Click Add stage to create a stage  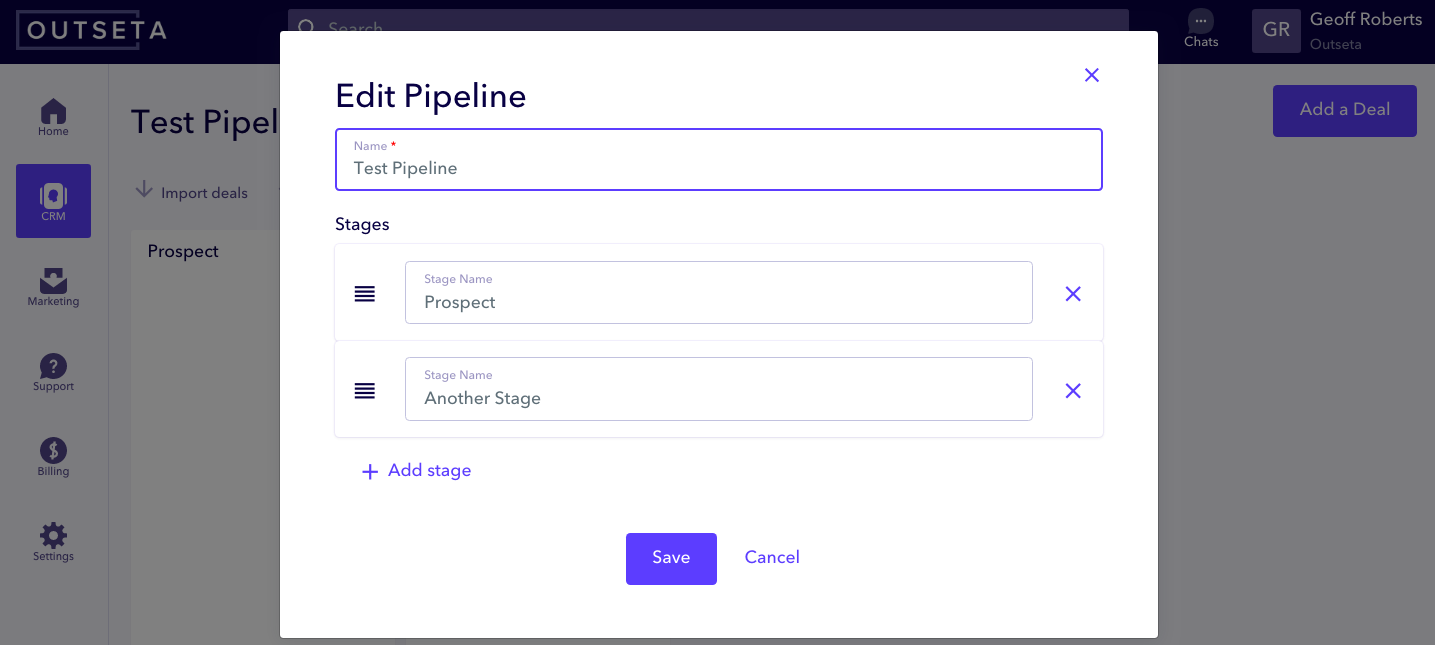(x=415, y=470)
